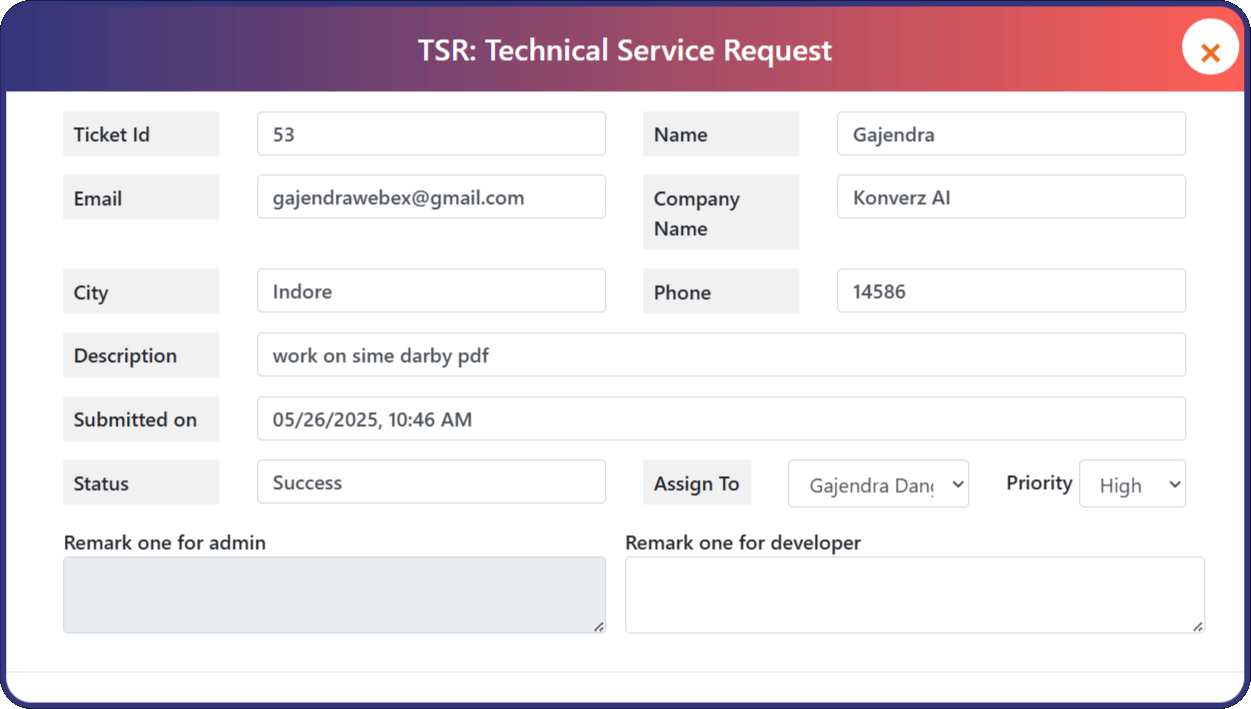Grab the admin remark textarea resize handle
This screenshot has height=709, width=1251.
[x=598, y=626]
